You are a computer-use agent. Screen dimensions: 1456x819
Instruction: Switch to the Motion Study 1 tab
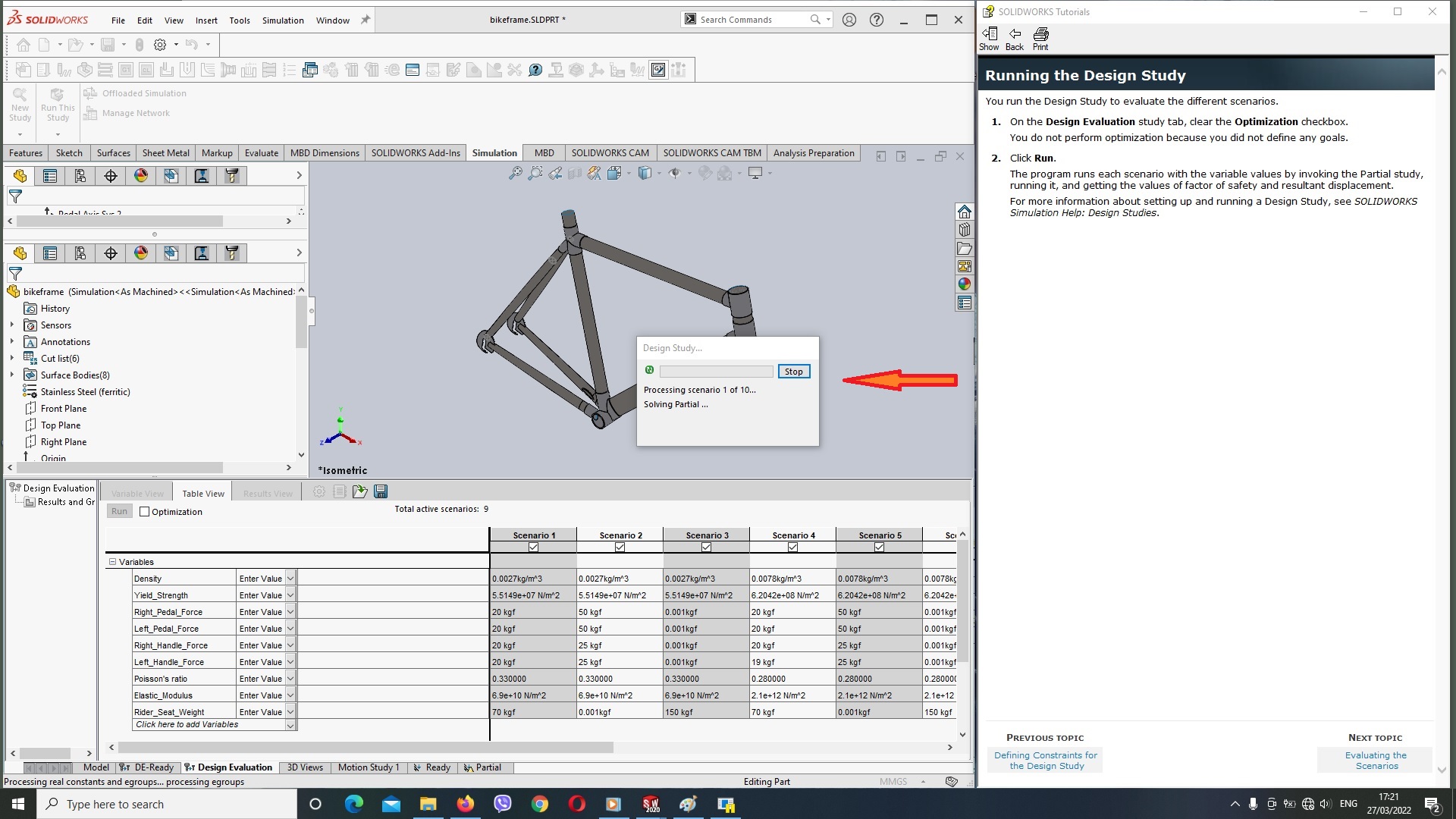369,767
